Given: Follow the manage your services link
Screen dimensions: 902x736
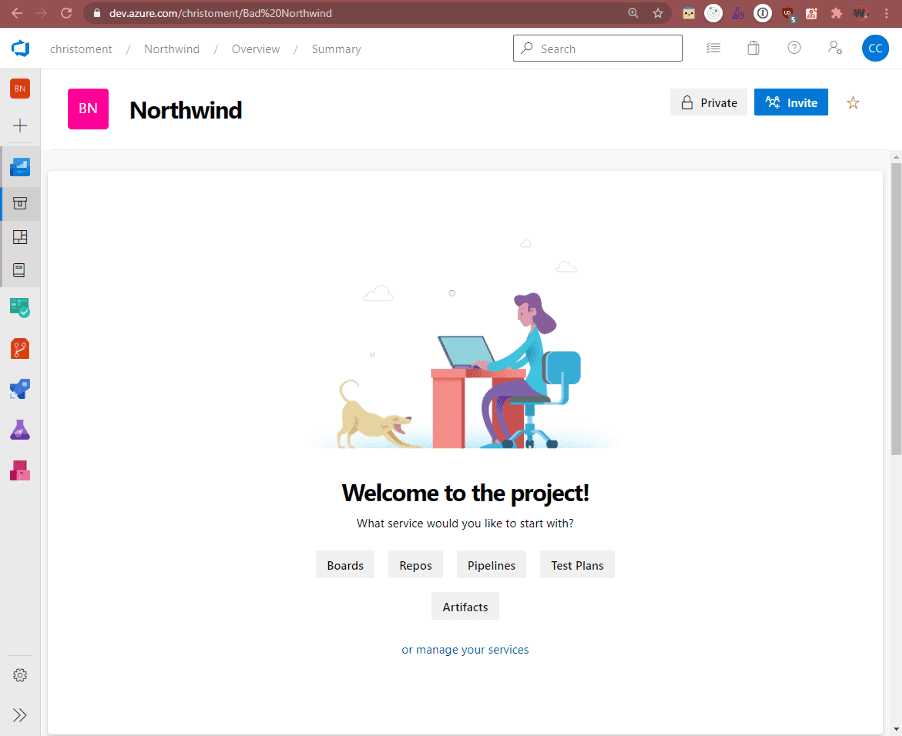Looking at the screenshot, I should (472, 650).
